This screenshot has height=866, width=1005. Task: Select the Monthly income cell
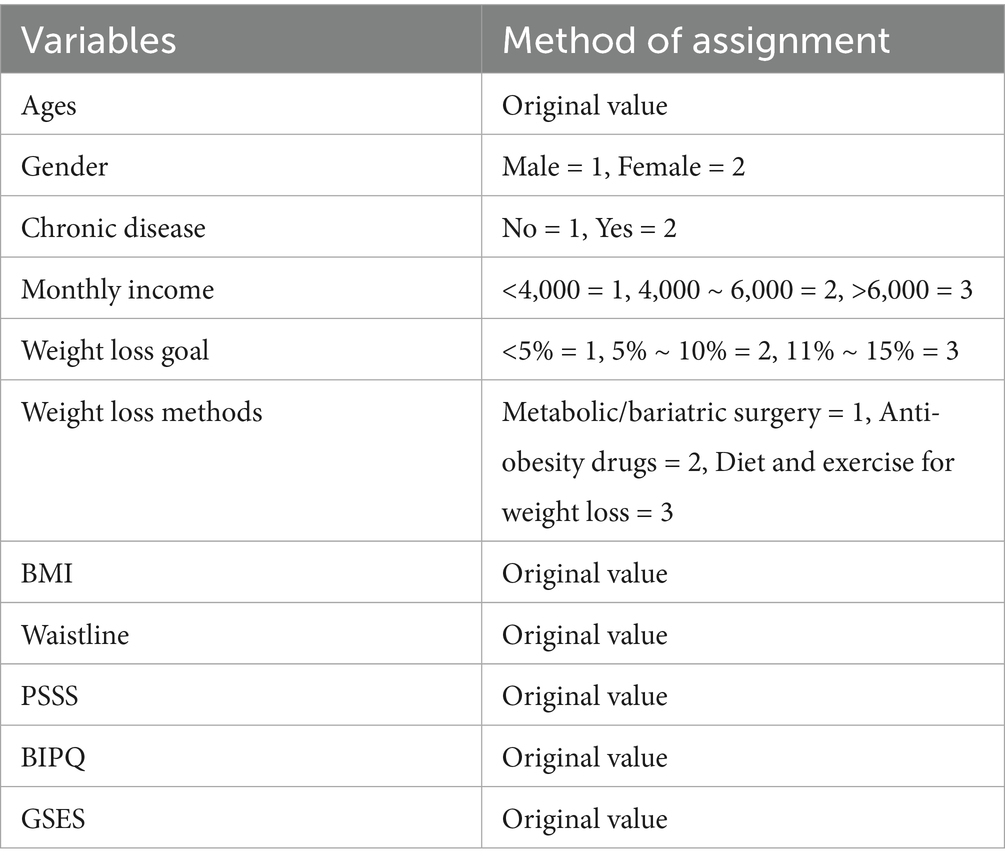[x=117, y=288]
